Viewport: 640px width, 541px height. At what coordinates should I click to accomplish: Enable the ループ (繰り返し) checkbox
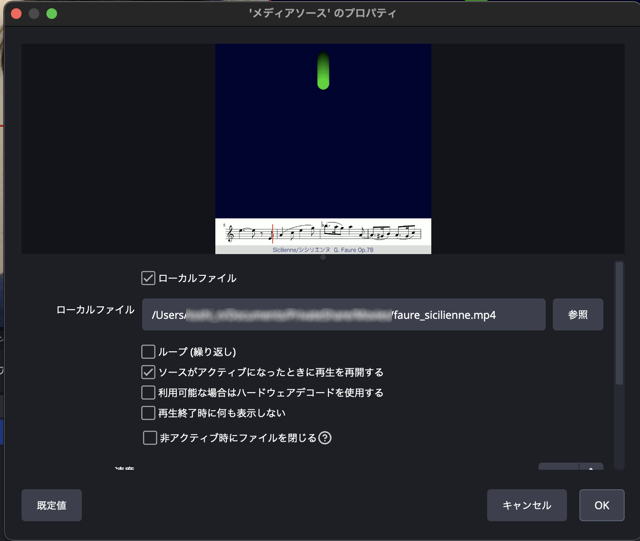(x=149, y=352)
